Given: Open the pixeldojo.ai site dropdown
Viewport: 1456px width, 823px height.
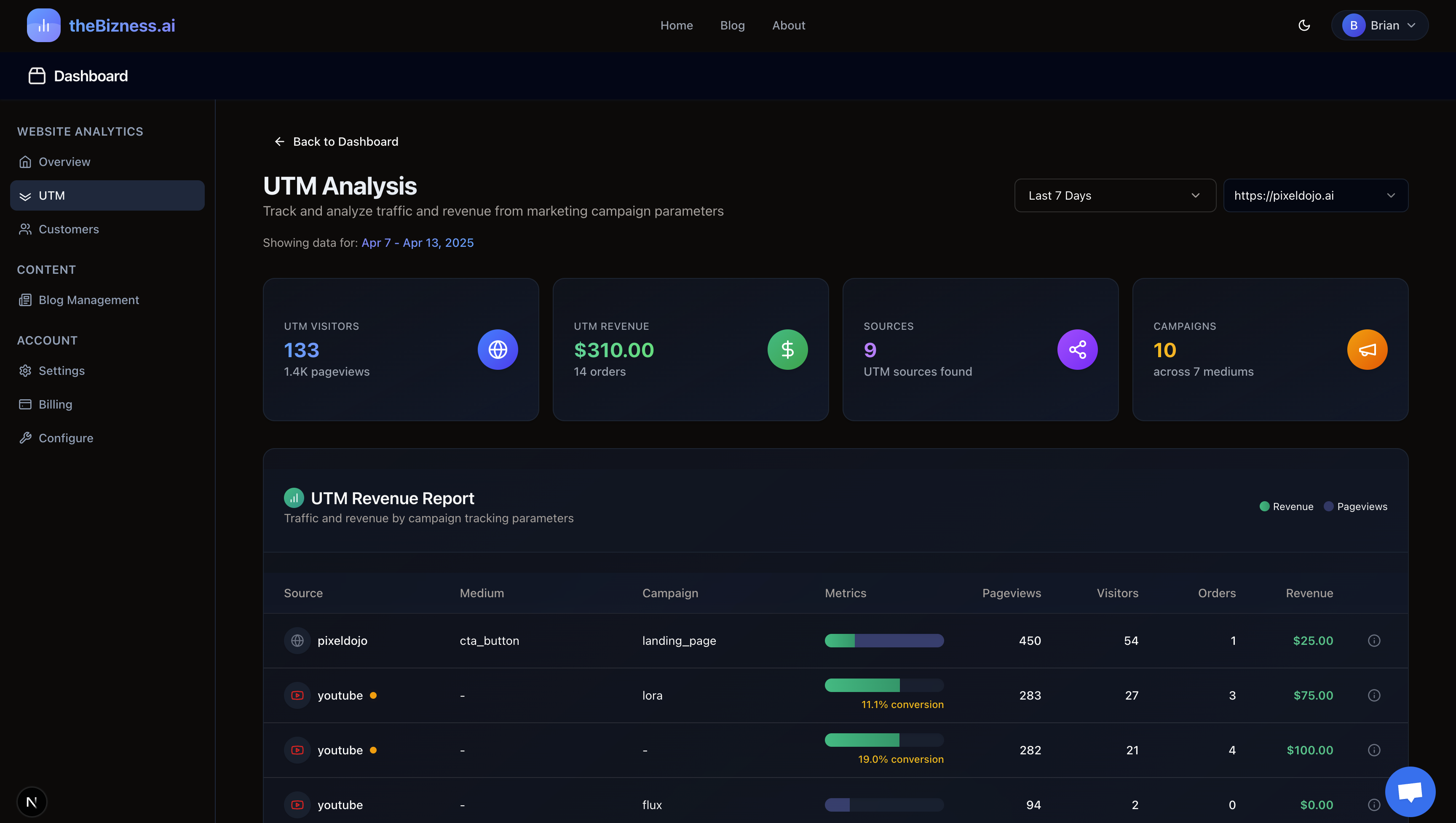Looking at the screenshot, I should [x=1315, y=195].
